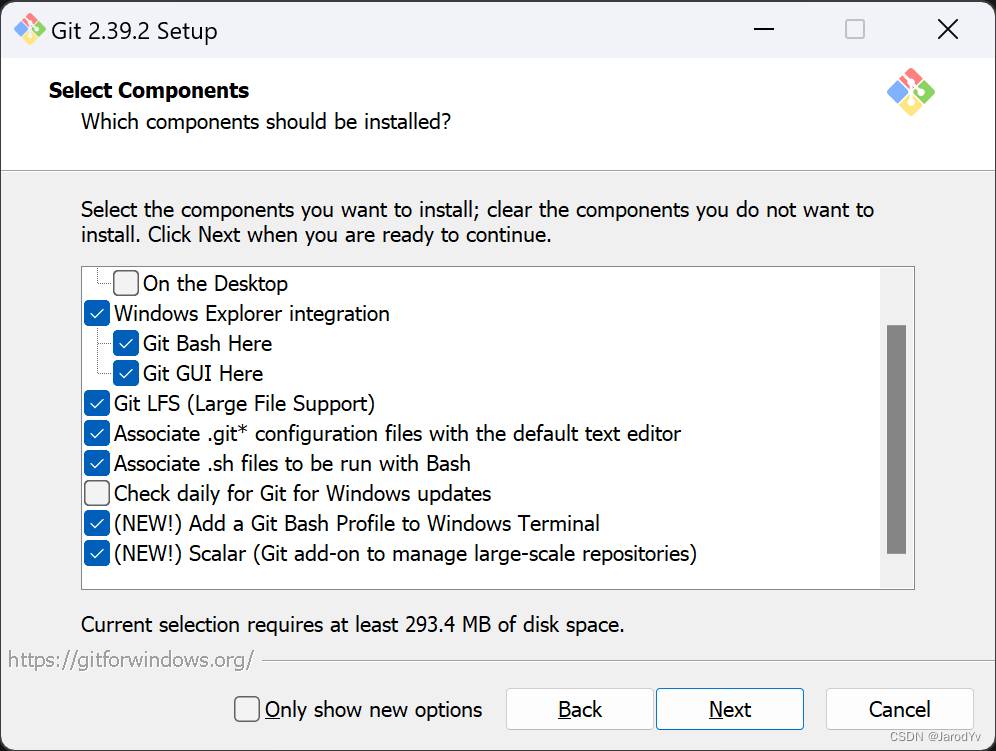Enable the On the Desktop checkbox
The width and height of the screenshot is (996, 751).
(127, 283)
